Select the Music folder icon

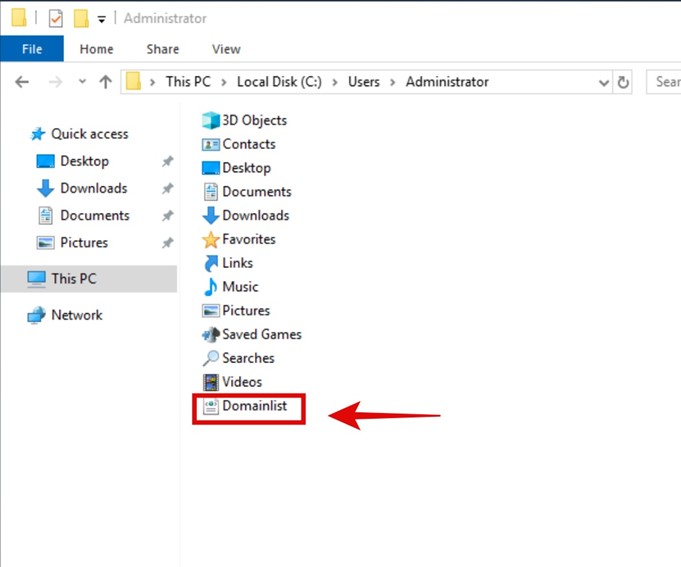pos(211,287)
